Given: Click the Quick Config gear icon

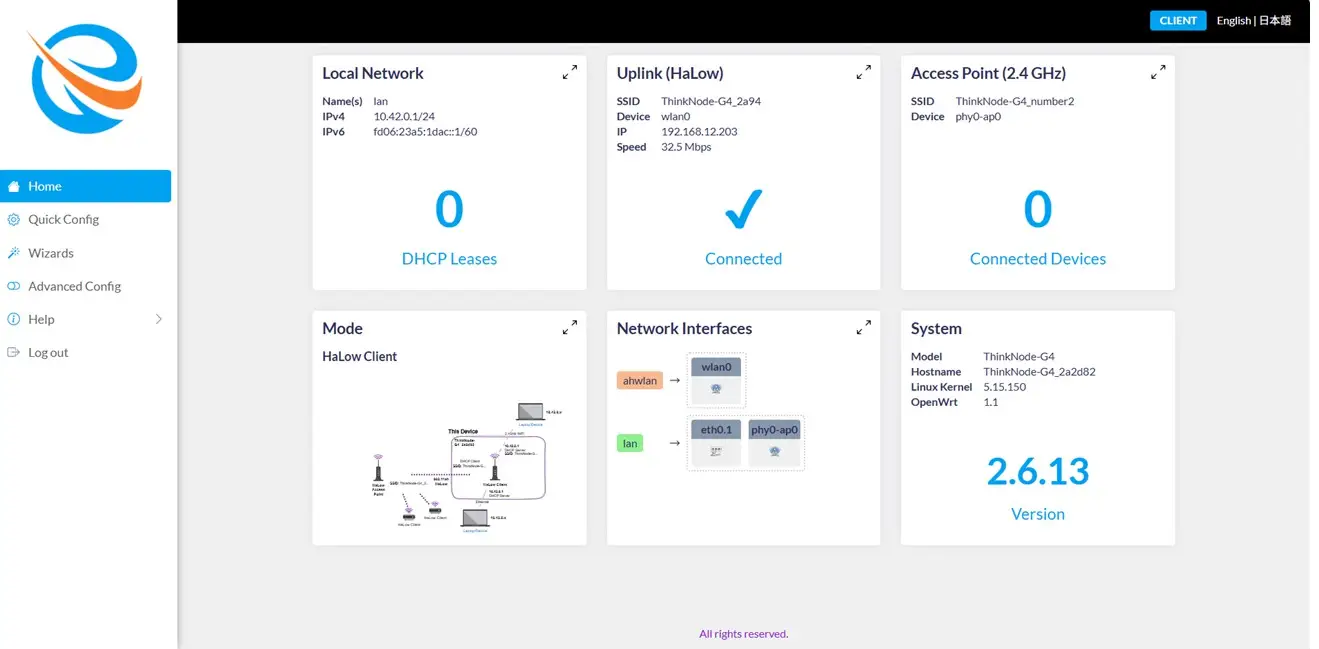Looking at the screenshot, I should [x=14, y=219].
